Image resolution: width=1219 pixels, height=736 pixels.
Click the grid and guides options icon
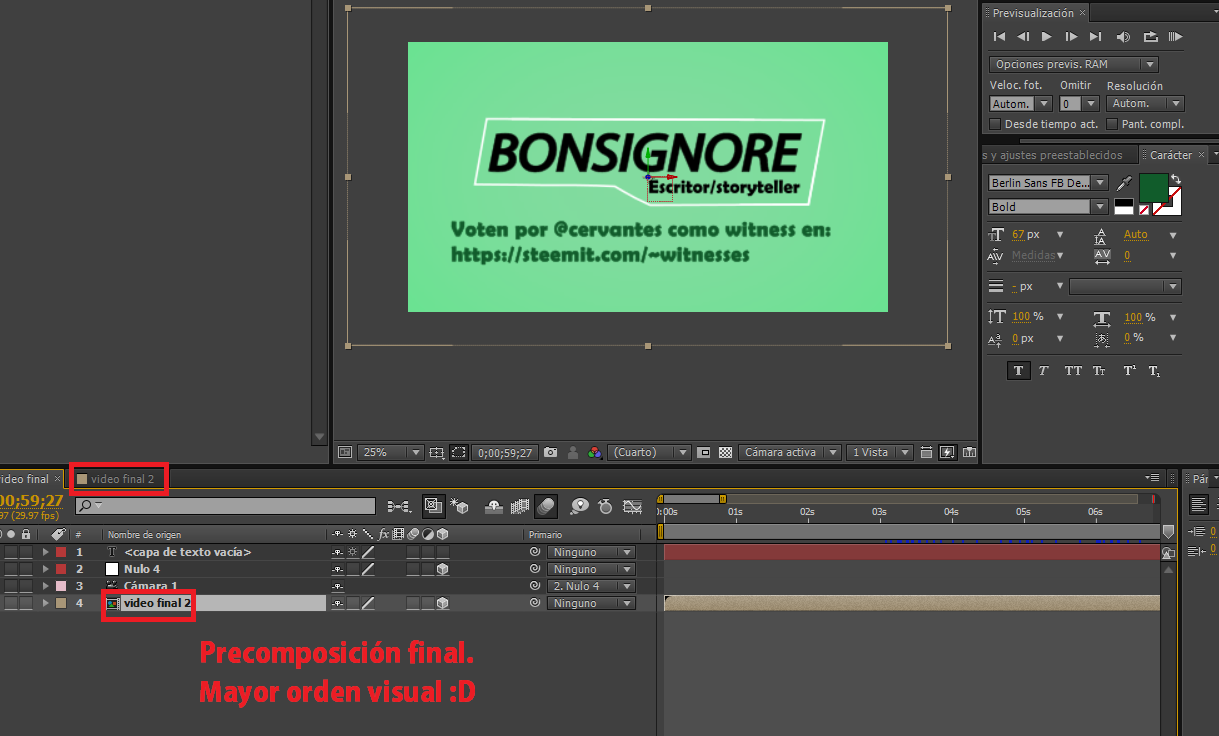pos(436,452)
